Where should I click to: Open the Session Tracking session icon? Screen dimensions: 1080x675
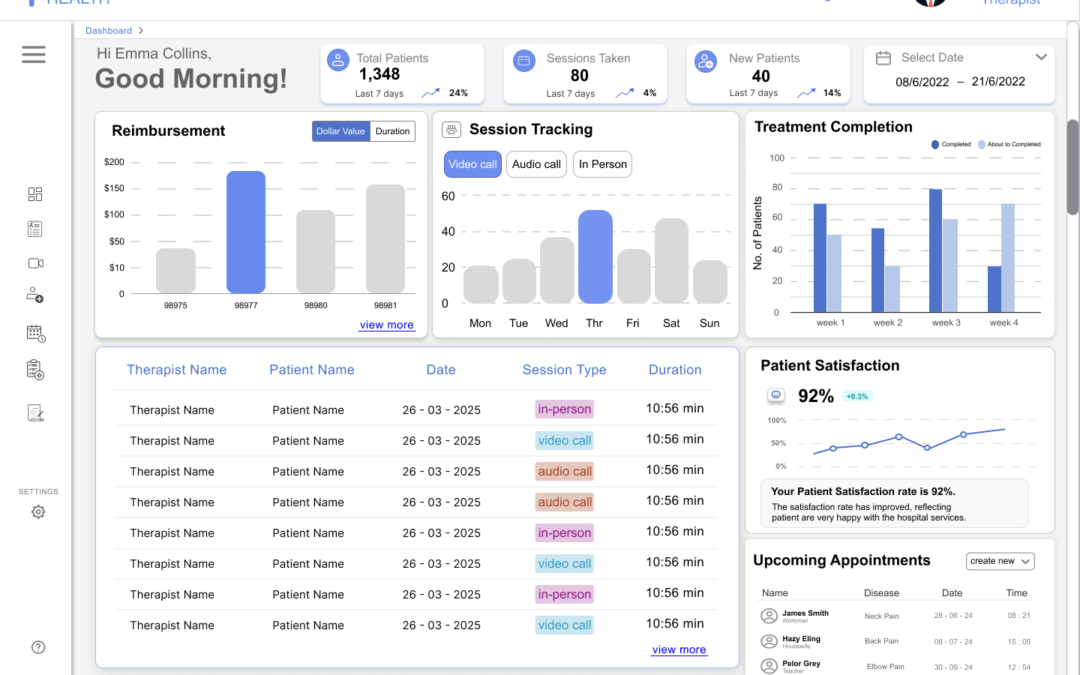[451, 129]
